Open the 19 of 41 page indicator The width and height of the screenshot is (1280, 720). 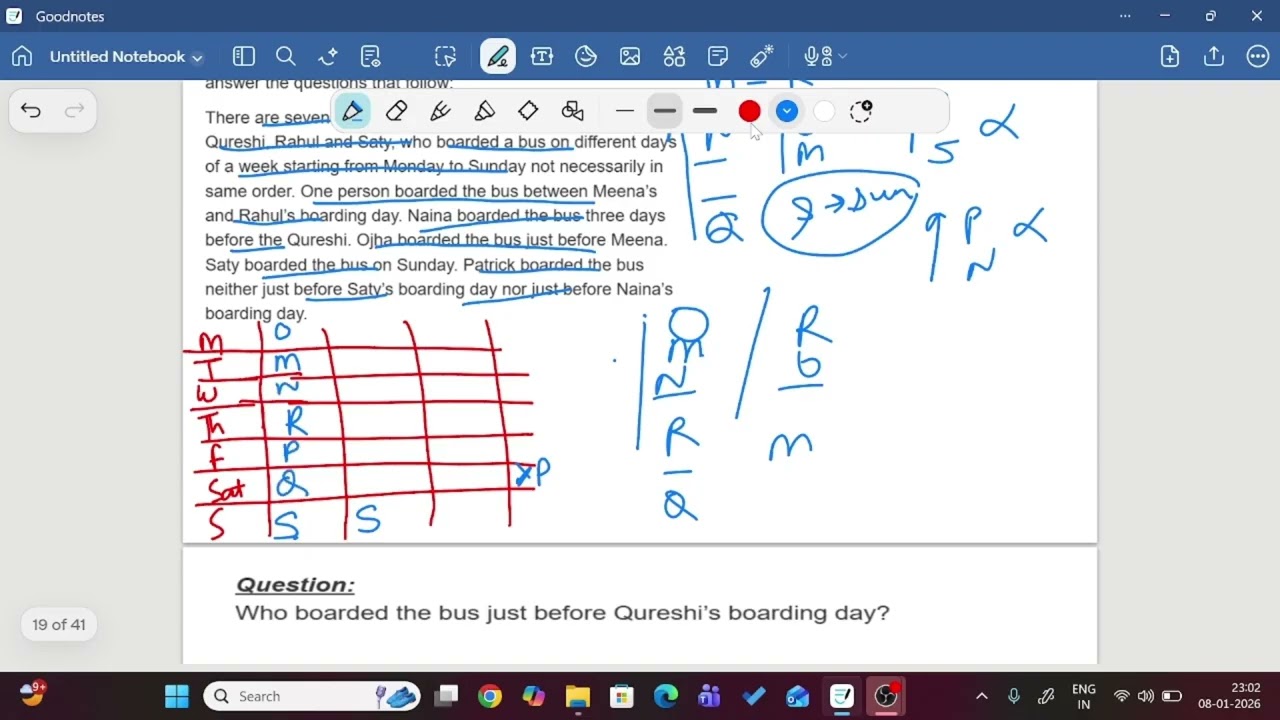click(x=59, y=625)
